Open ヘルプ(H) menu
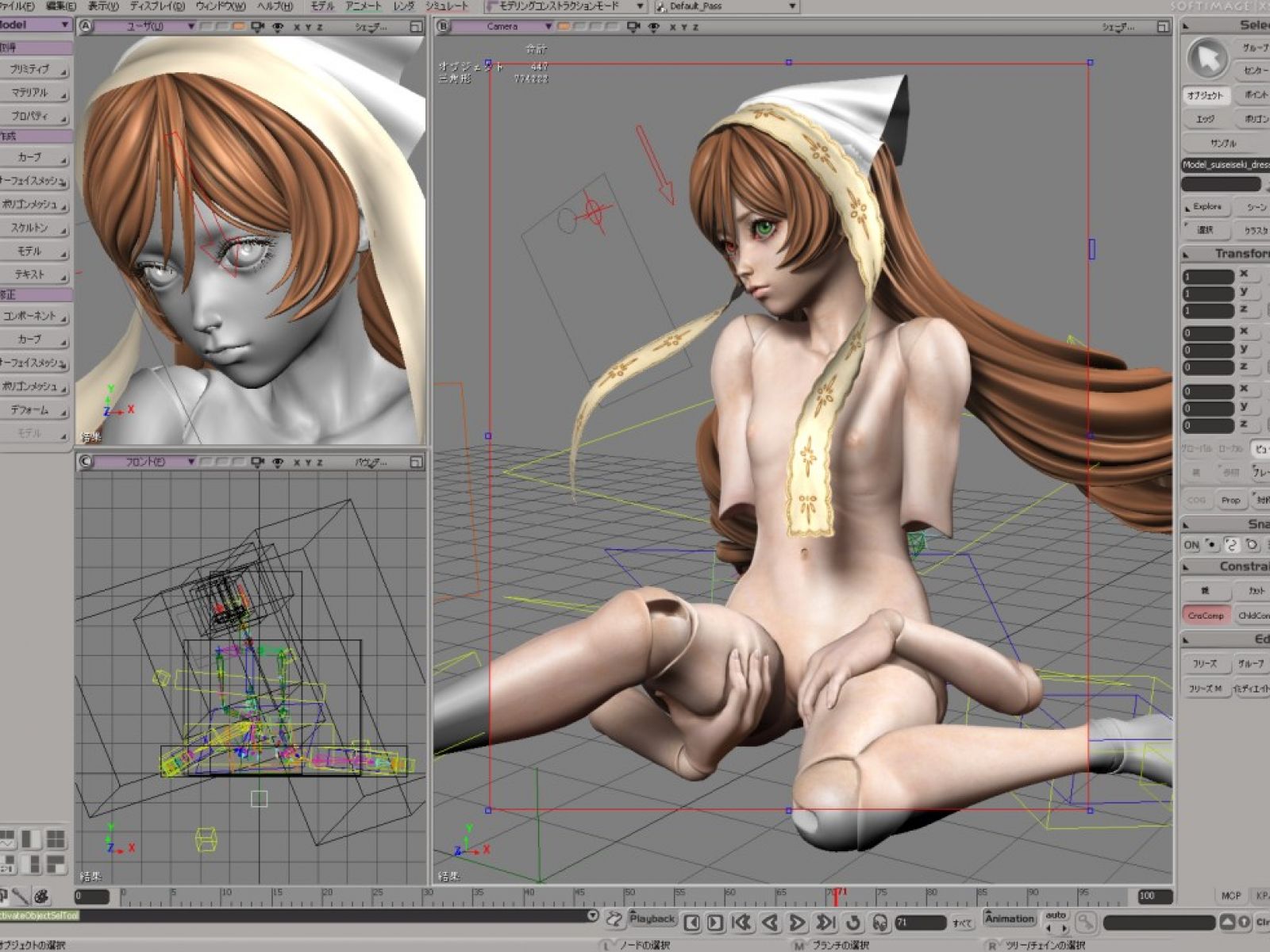 tap(275, 6)
